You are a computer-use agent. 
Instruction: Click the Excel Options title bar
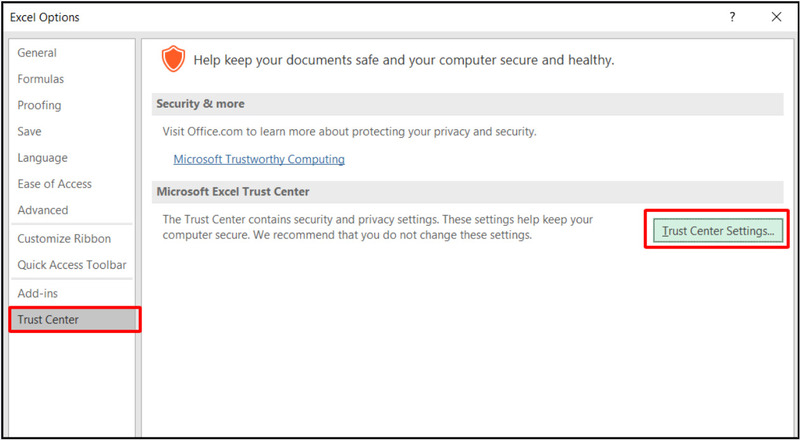tap(300, 17)
